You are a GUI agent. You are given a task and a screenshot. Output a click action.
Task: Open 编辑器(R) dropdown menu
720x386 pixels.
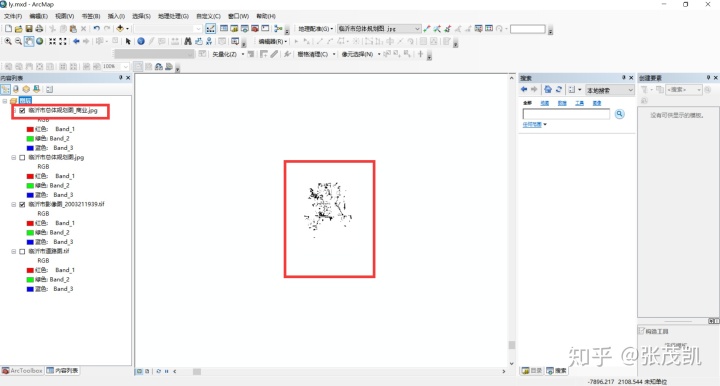(273, 41)
